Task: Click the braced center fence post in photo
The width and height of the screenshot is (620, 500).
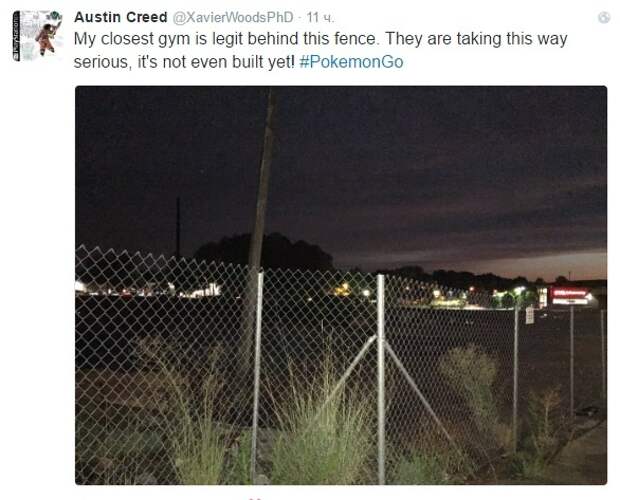Action: pos(380,377)
